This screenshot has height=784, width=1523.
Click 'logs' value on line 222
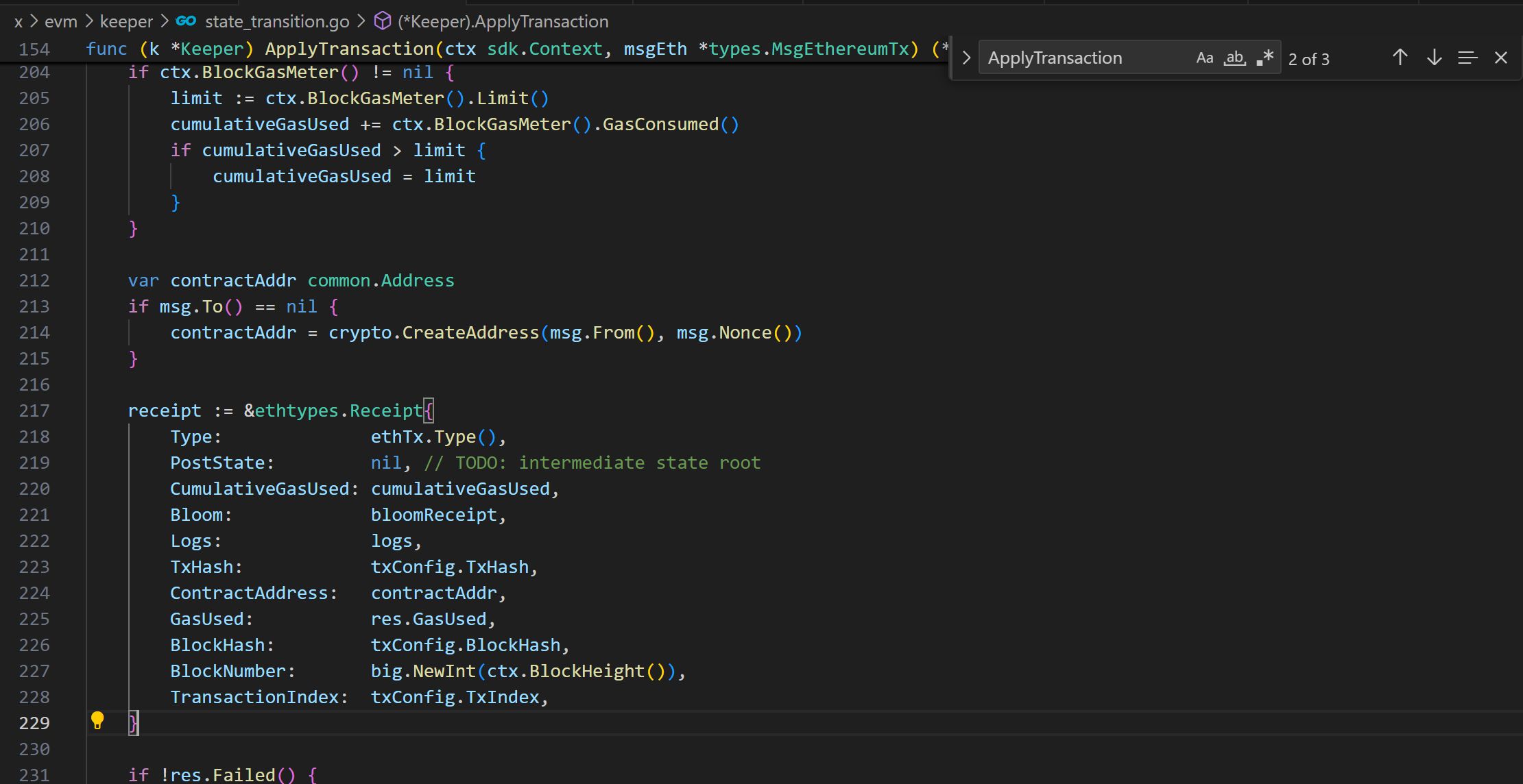392,541
